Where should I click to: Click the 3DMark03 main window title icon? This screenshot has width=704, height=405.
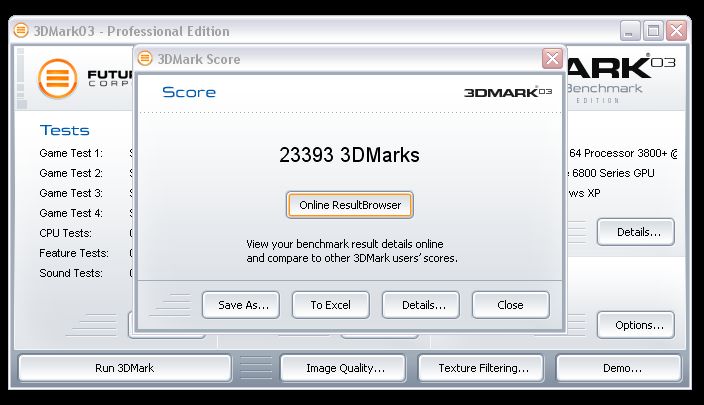coord(21,31)
